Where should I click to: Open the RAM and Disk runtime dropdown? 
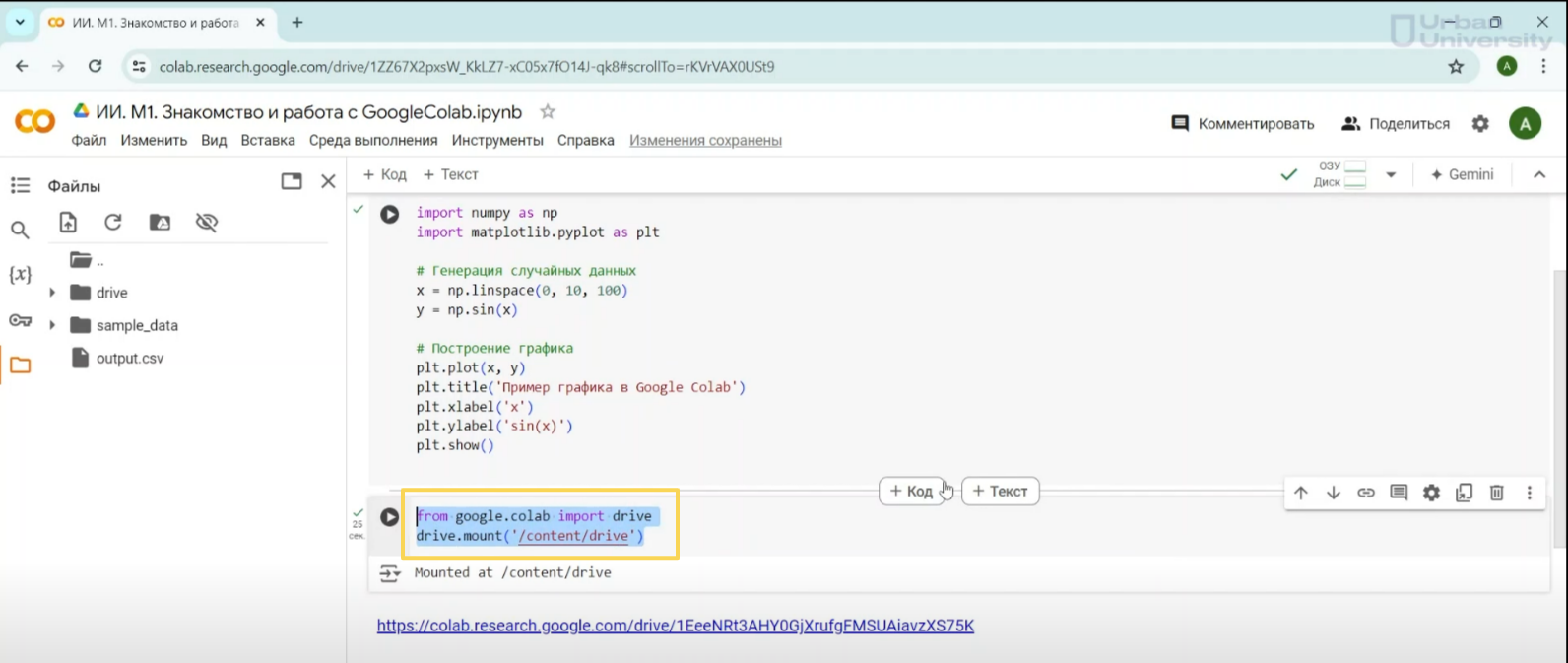click(1391, 174)
